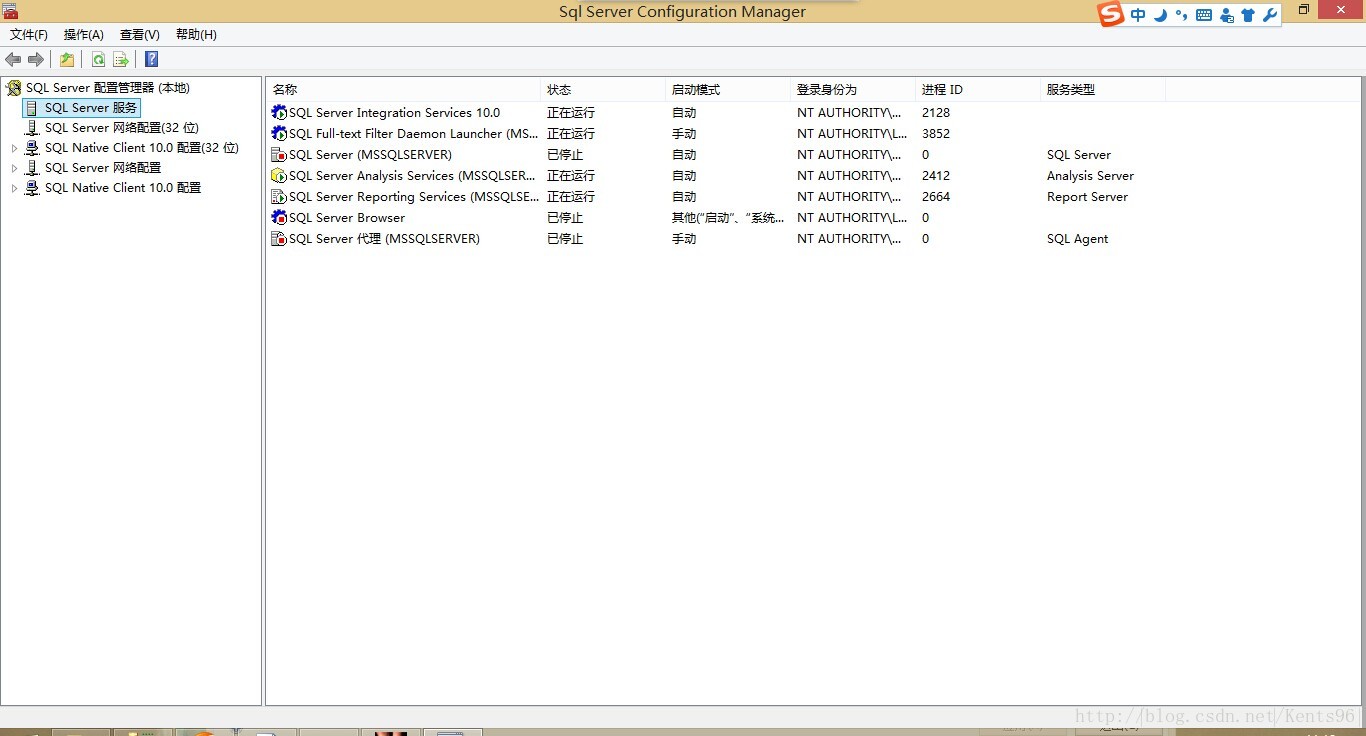1366x736 pixels.
Task: Toggle the Sogou moon half-width icon
Action: [x=1160, y=15]
